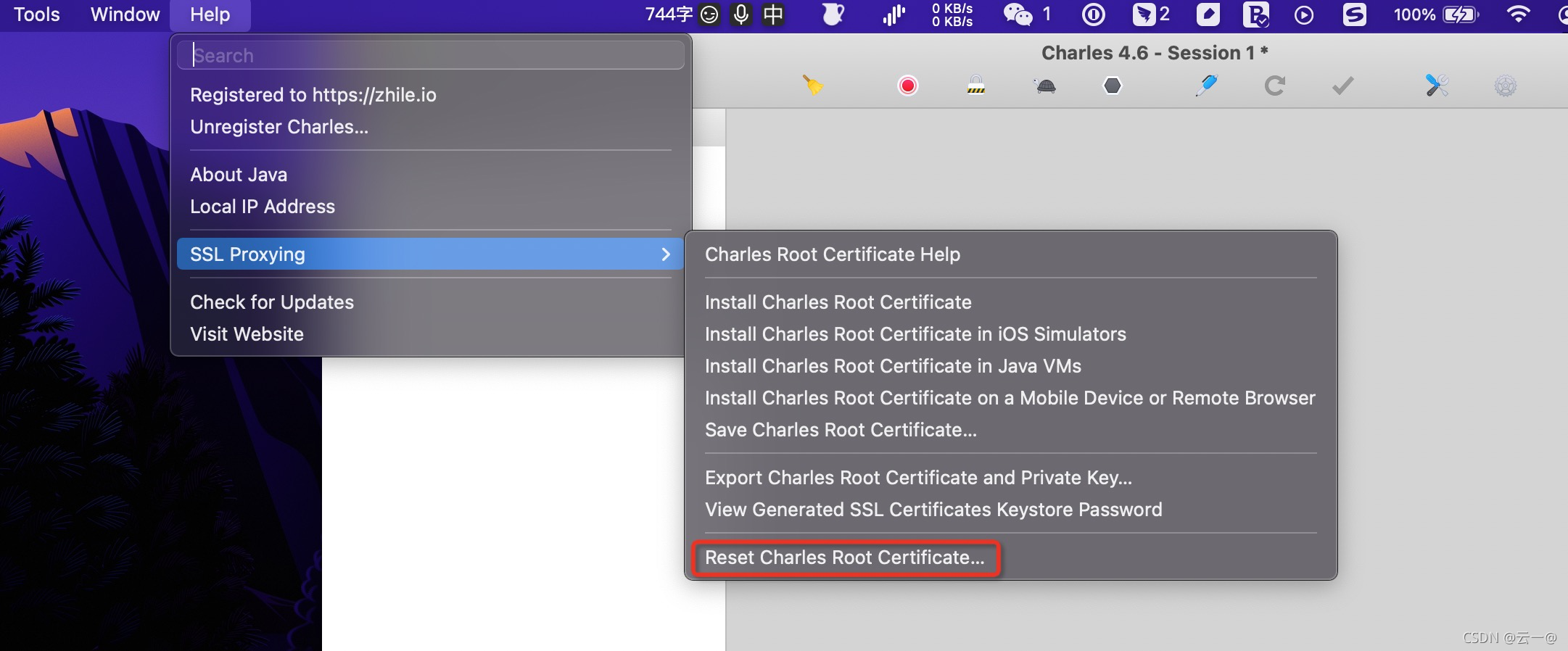Open the Window menu
The image size is (1568, 651).
[125, 14]
